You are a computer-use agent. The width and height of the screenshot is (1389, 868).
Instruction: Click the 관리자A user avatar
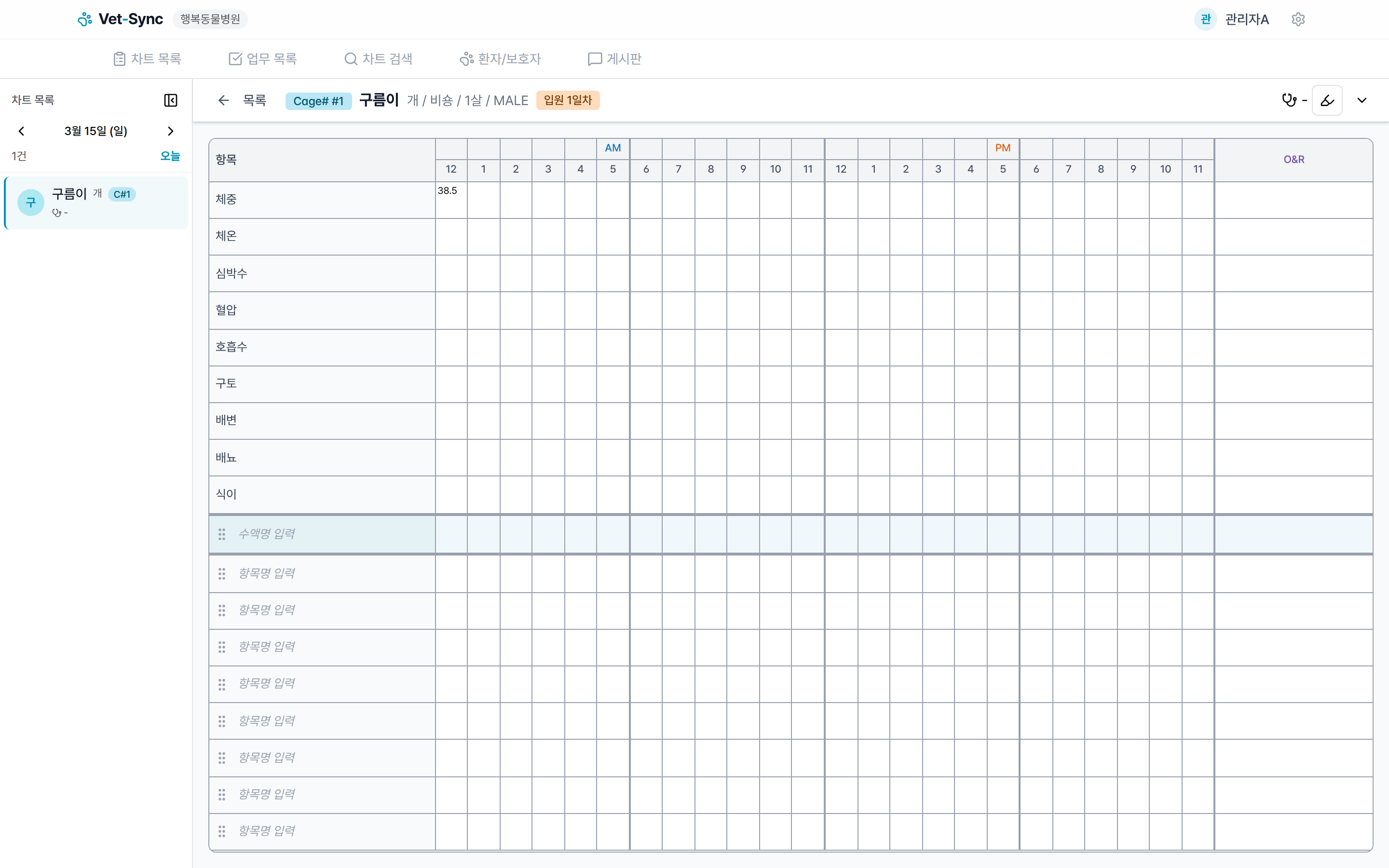click(x=1205, y=19)
